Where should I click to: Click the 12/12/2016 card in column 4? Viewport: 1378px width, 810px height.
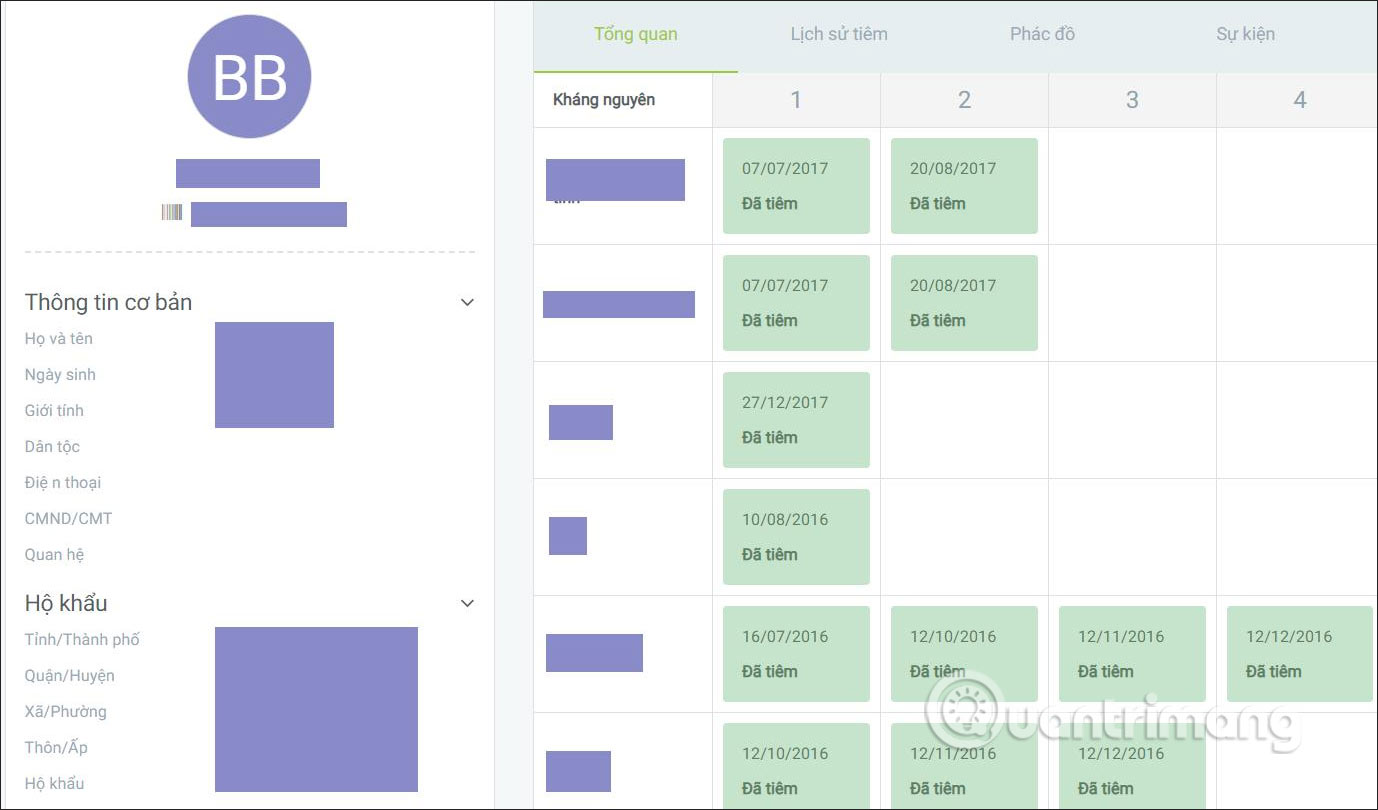[x=1299, y=654]
